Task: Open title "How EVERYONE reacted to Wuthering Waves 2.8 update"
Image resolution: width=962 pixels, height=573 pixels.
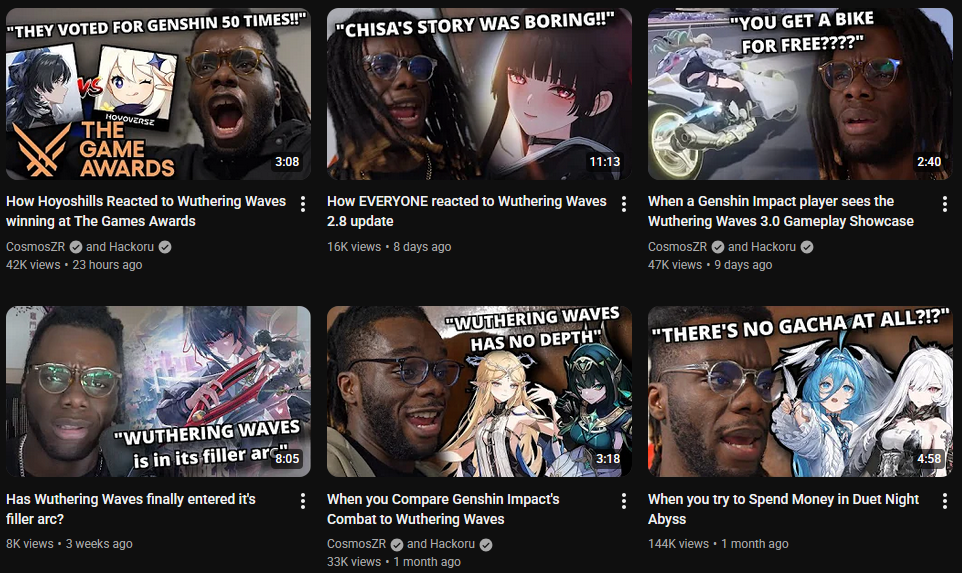Action: pyautogui.click(x=466, y=211)
